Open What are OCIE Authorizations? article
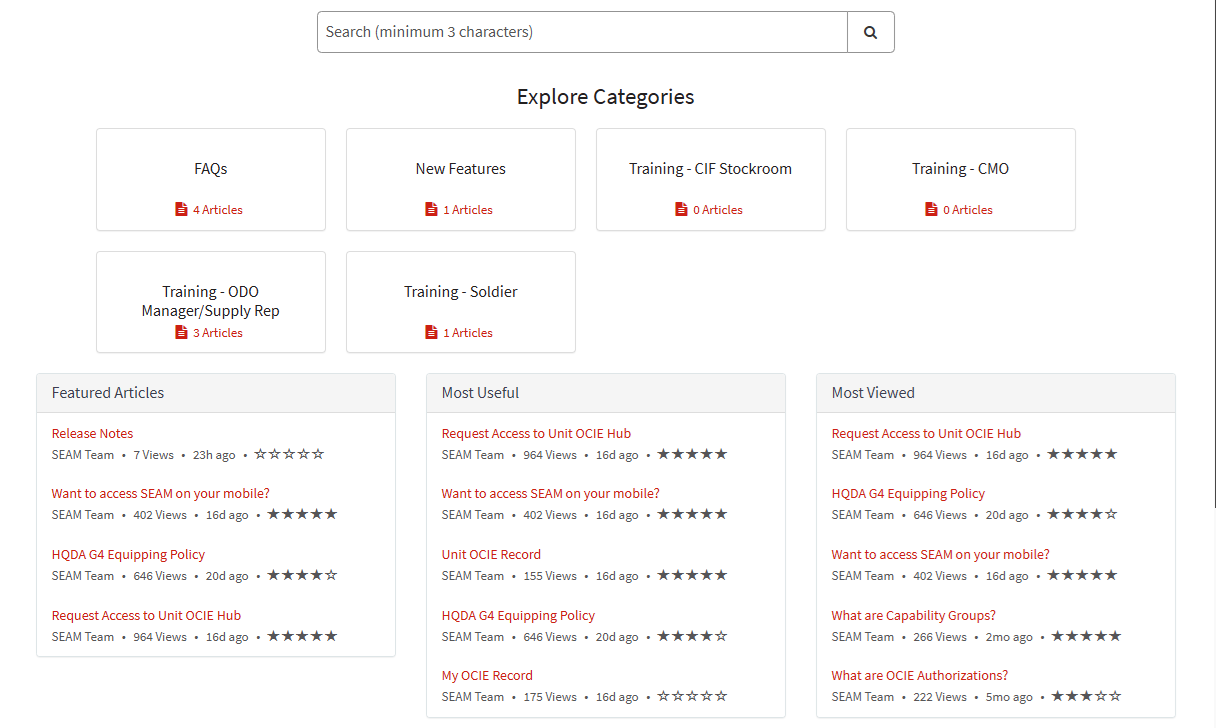Viewport: 1216px width, 728px height. tap(919, 676)
